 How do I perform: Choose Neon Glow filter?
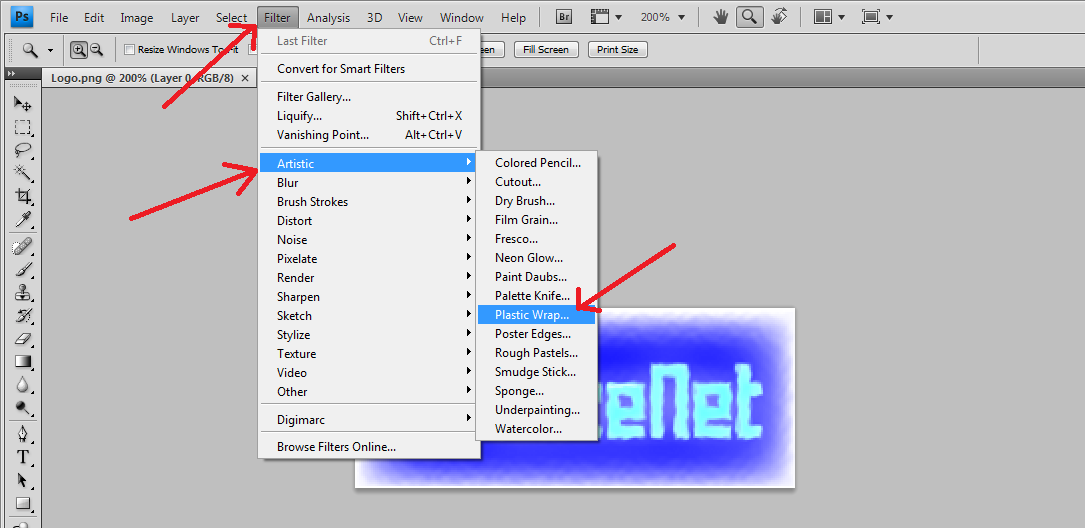(536, 258)
